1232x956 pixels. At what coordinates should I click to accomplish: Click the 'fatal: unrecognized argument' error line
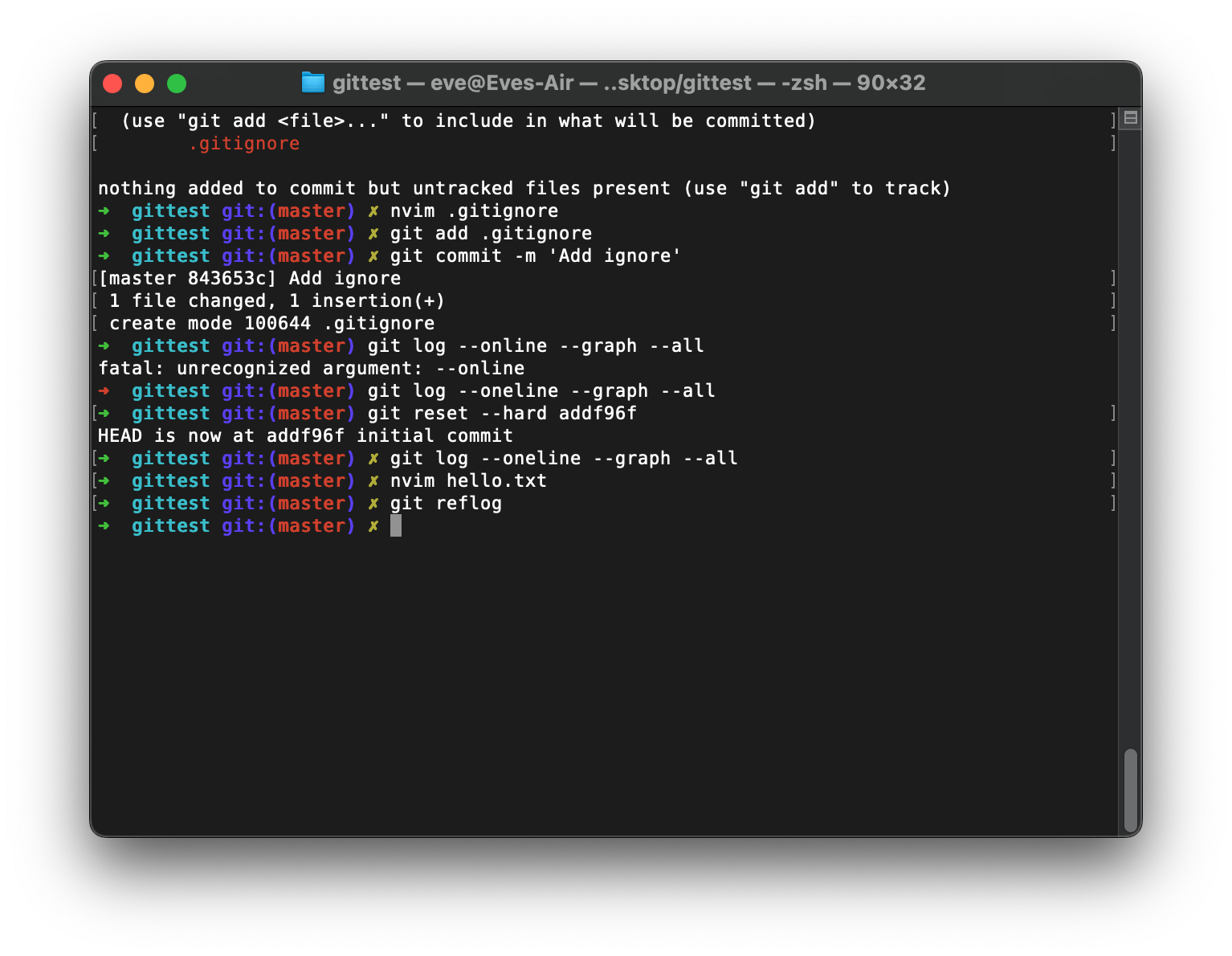tap(312, 369)
